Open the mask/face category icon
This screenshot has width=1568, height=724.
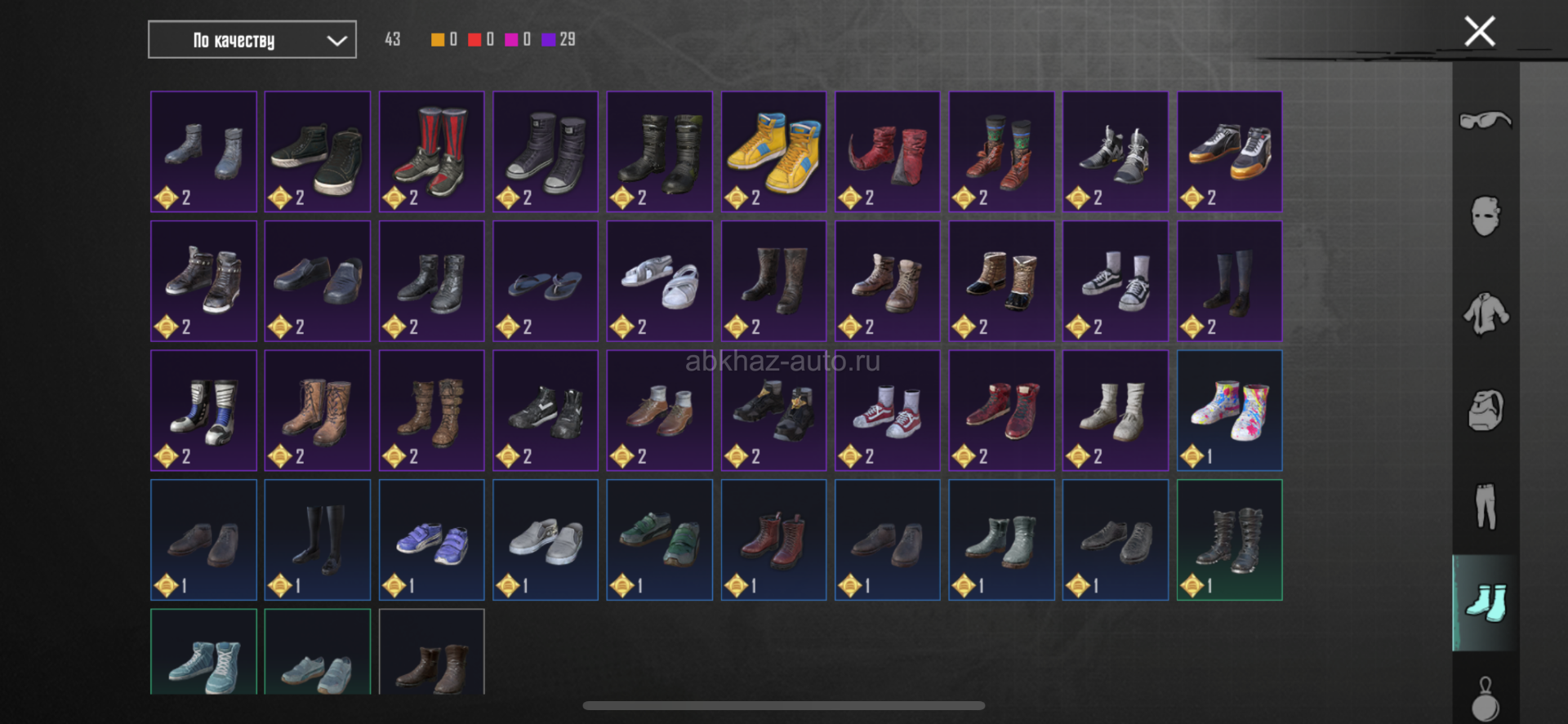1486,216
